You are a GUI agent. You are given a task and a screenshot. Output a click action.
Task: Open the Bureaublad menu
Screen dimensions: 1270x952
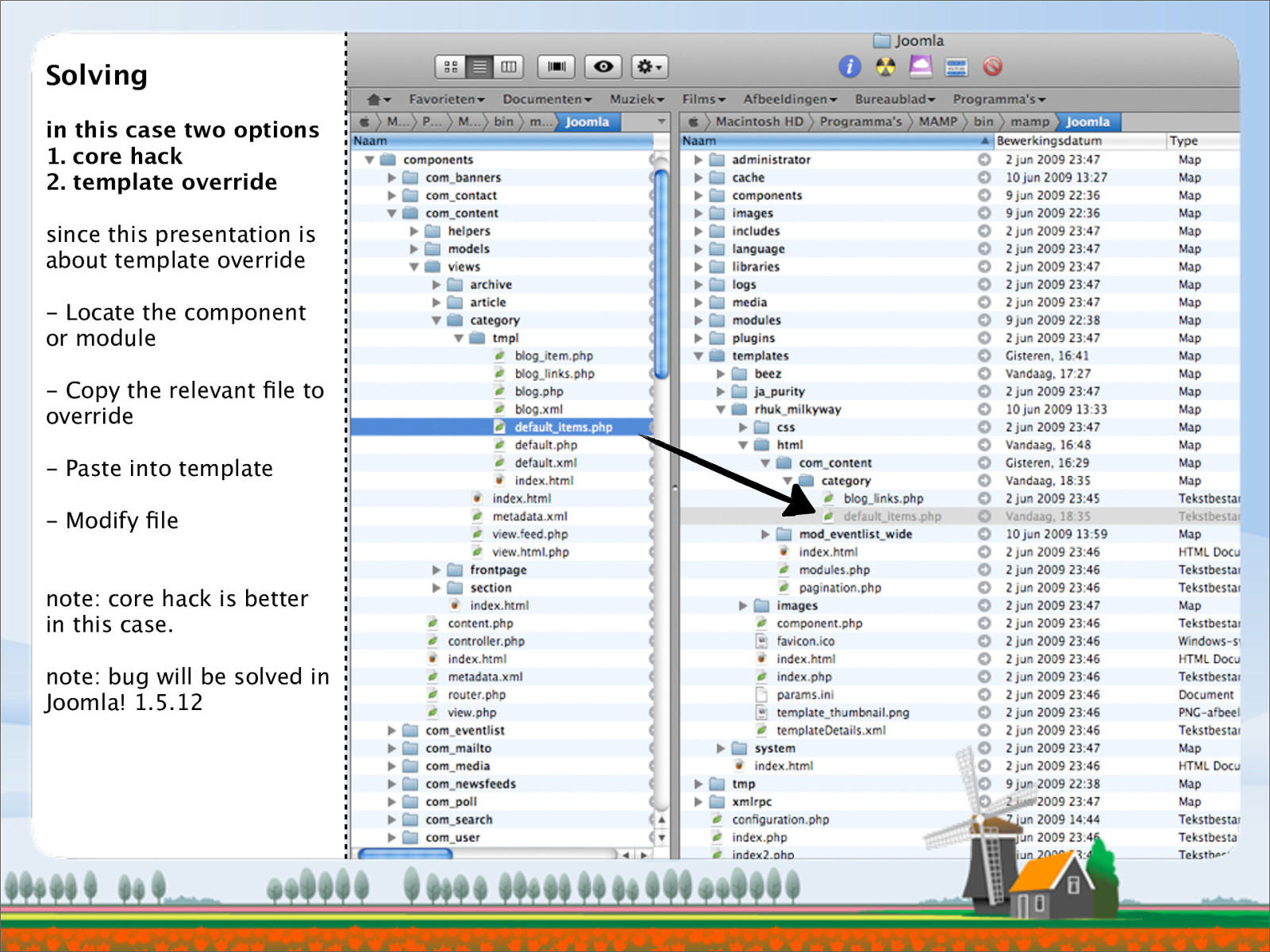coord(895,99)
